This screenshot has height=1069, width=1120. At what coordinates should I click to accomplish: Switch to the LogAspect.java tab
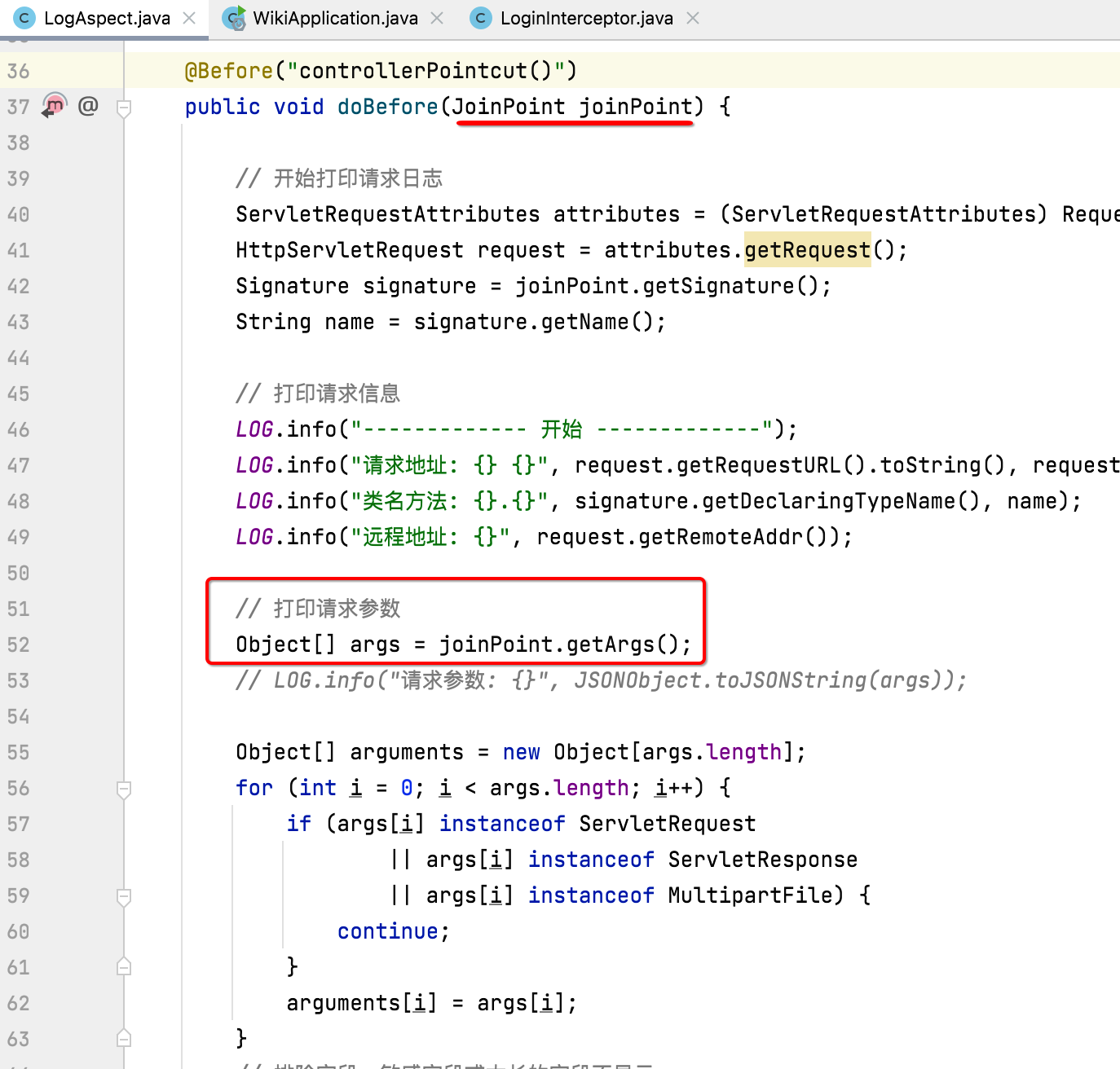[x=107, y=18]
